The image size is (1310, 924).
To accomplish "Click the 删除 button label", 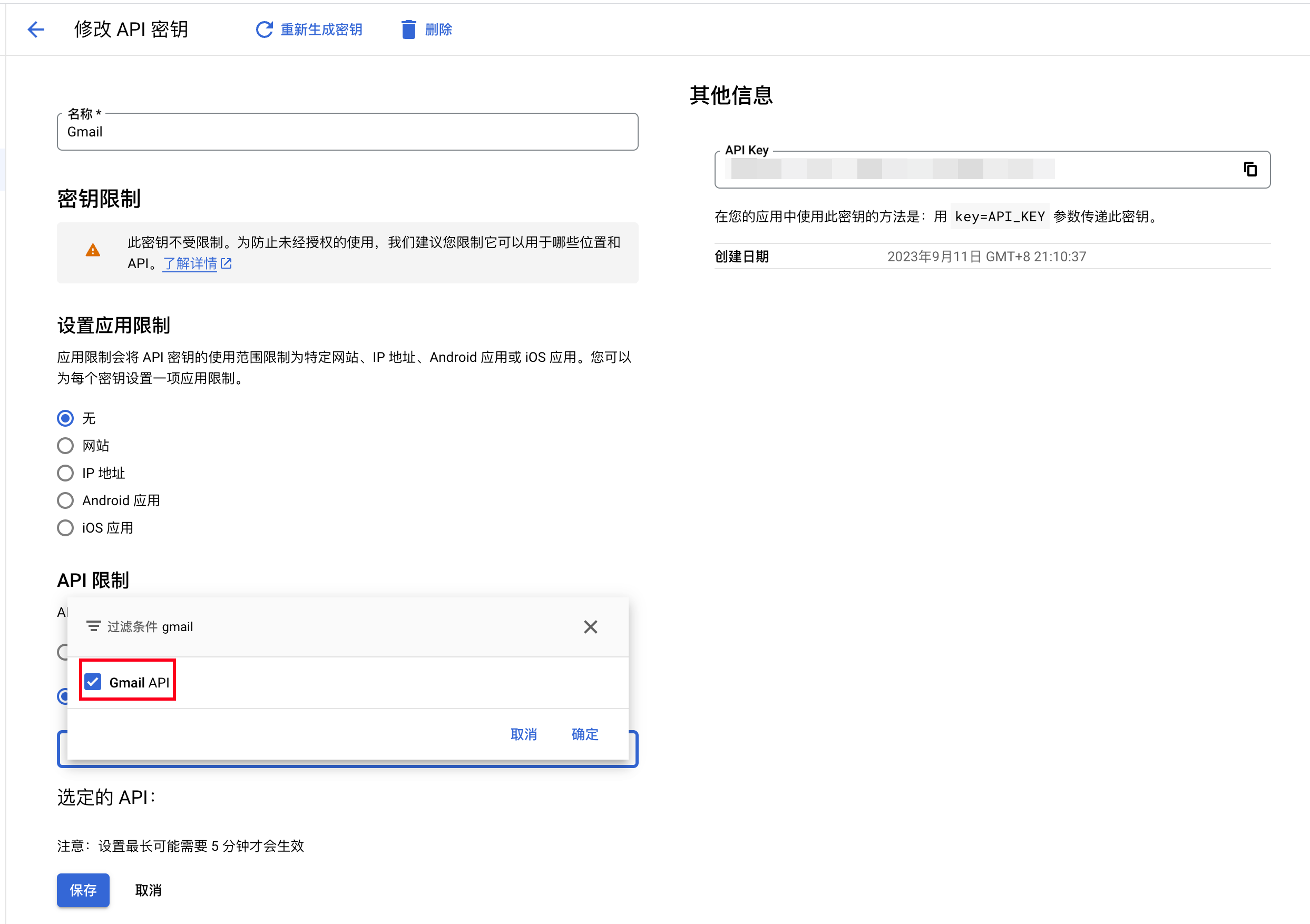I will point(438,29).
